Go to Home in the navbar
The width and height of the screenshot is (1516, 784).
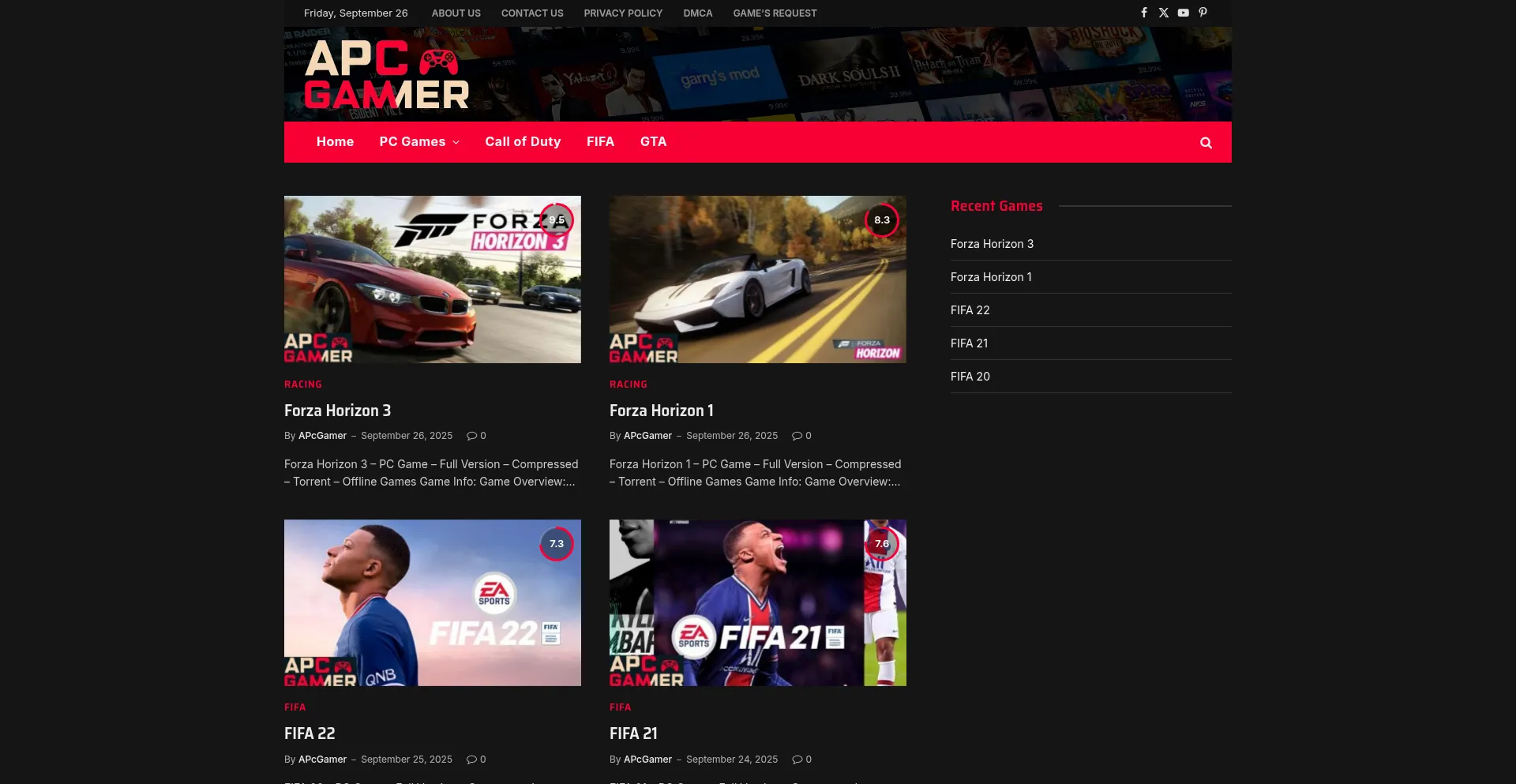[x=335, y=142]
